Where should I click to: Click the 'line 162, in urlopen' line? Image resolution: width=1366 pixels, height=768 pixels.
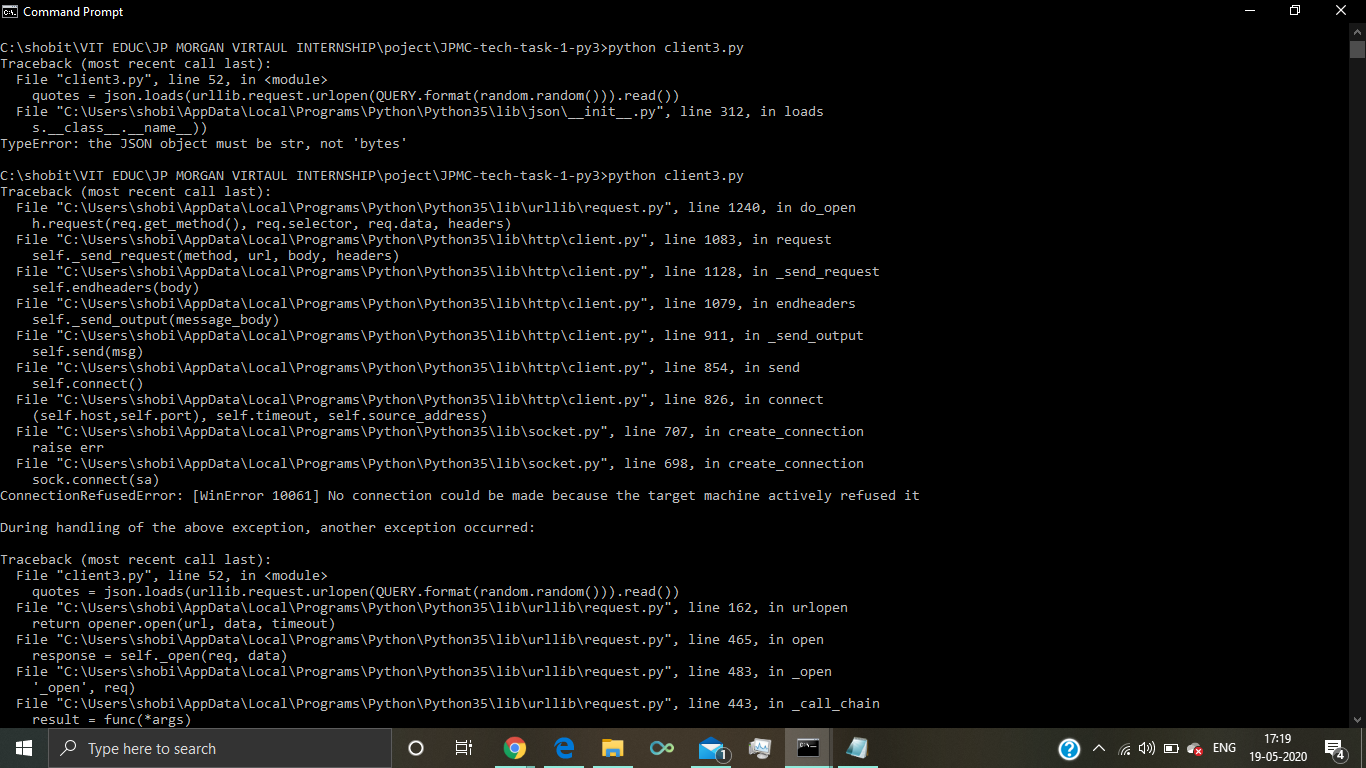tap(432, 608)
